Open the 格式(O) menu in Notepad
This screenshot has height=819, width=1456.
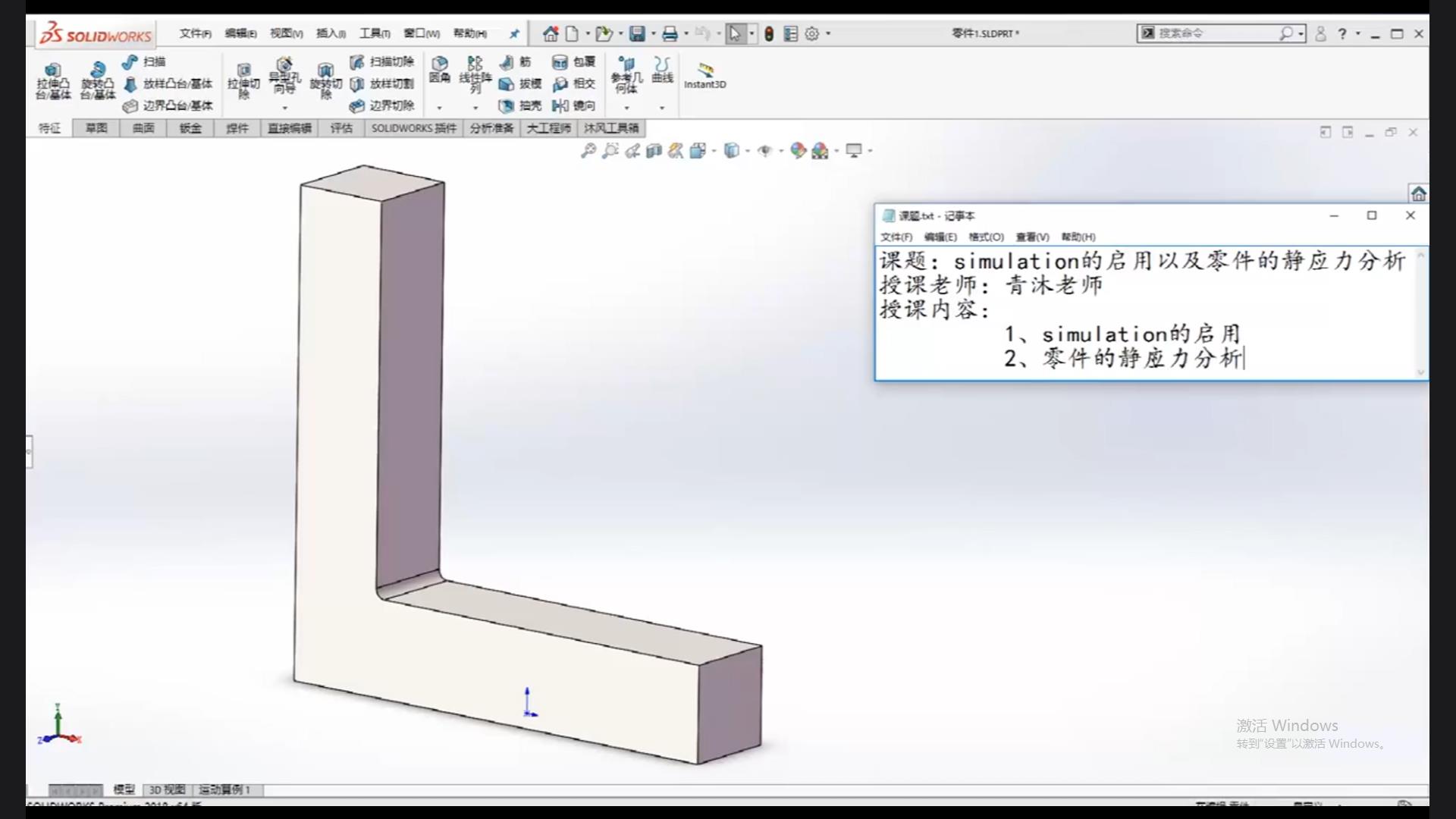tap(986, 237)
